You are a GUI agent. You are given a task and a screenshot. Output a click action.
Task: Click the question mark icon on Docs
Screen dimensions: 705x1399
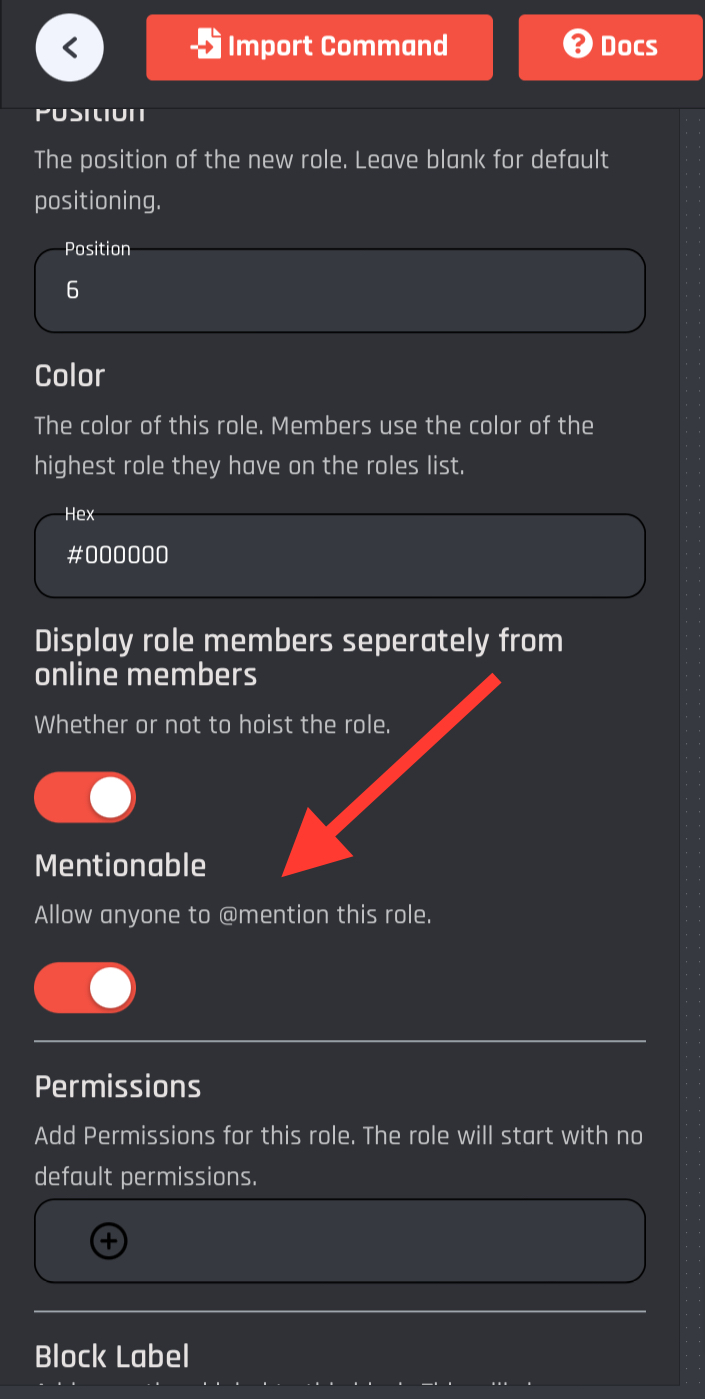pos(577,45)
